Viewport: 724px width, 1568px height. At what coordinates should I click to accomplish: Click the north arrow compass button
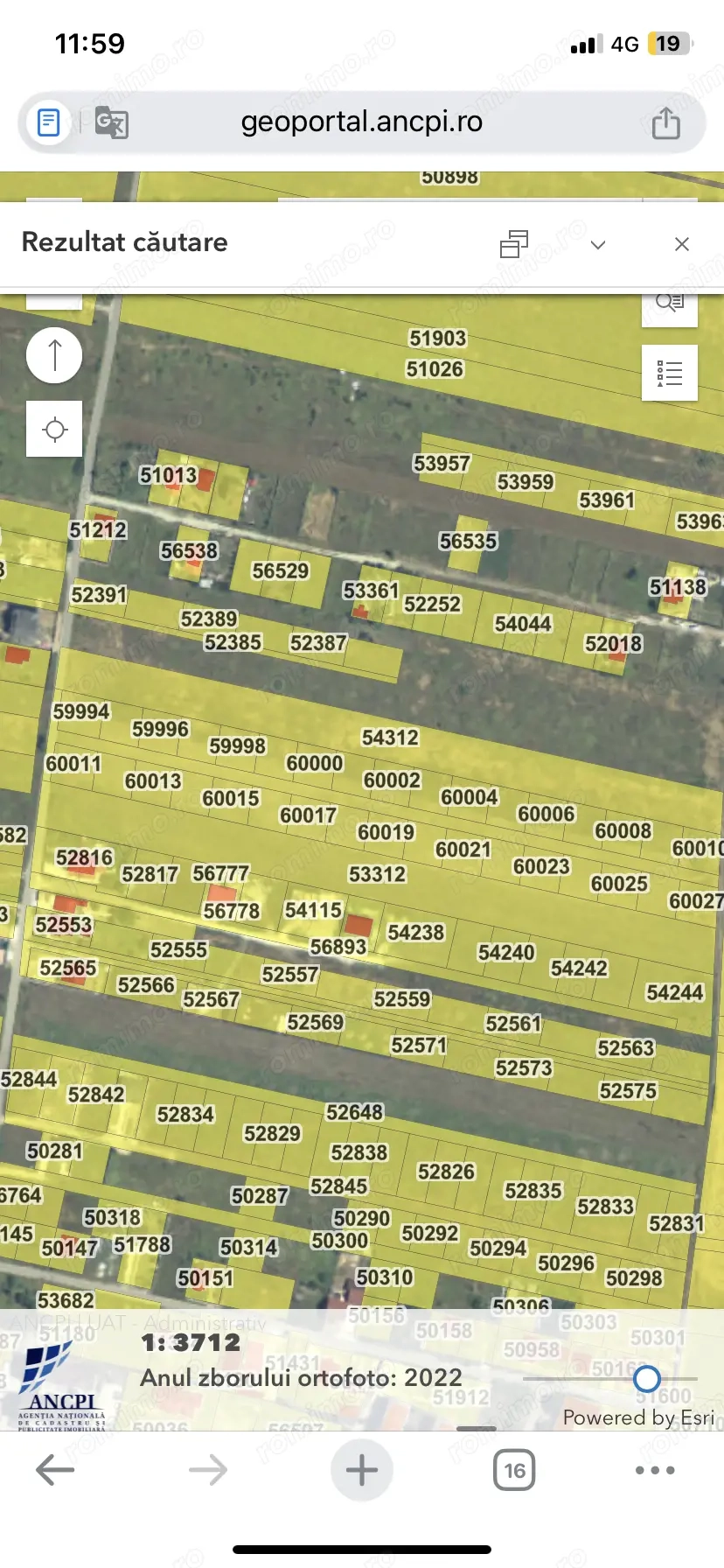click(x=54, y=355)
